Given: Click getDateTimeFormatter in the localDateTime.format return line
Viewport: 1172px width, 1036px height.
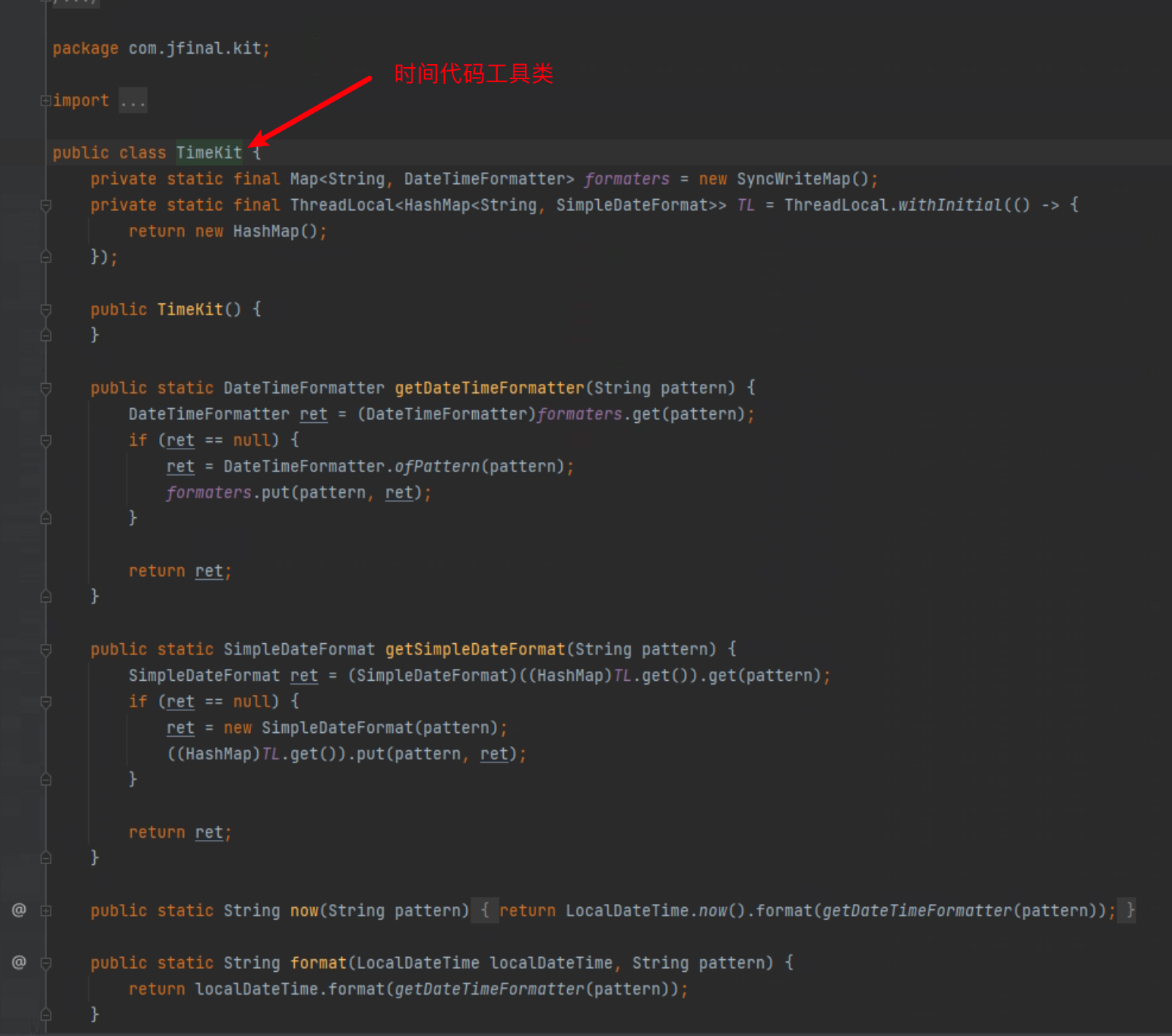Looking at the screenshot, I should [x=489, y=989].
